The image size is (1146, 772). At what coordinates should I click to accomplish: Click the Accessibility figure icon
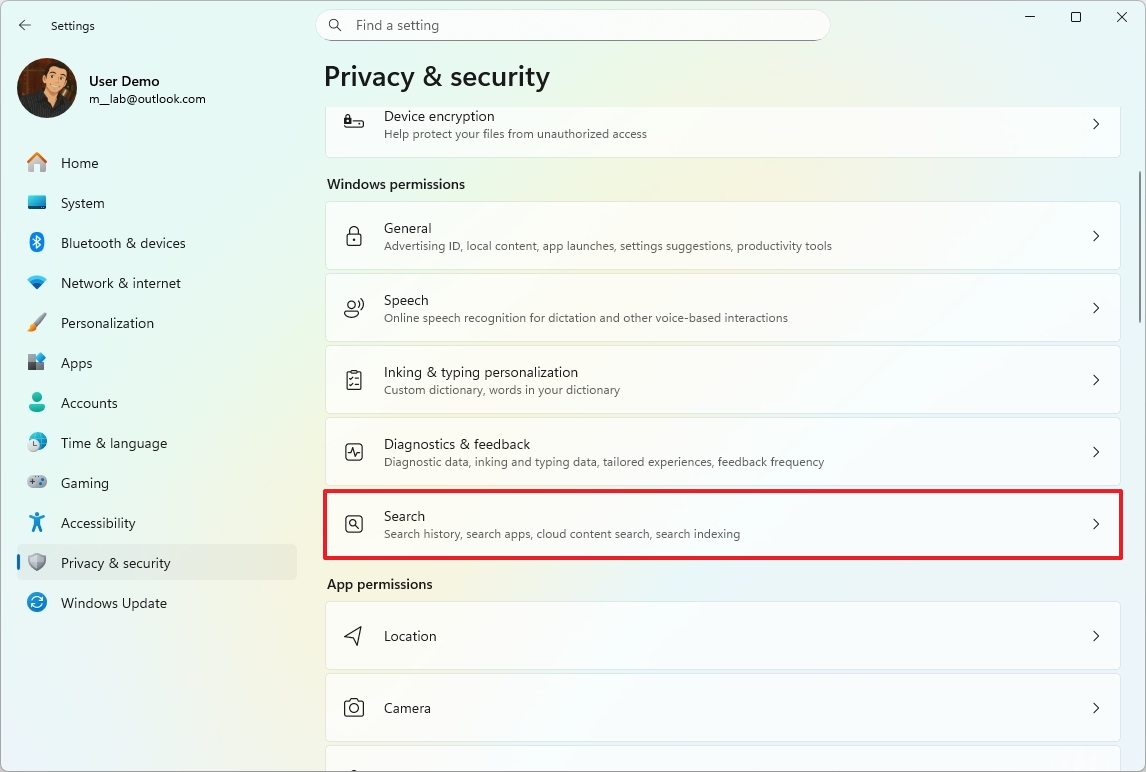click(x=37, y=523)
